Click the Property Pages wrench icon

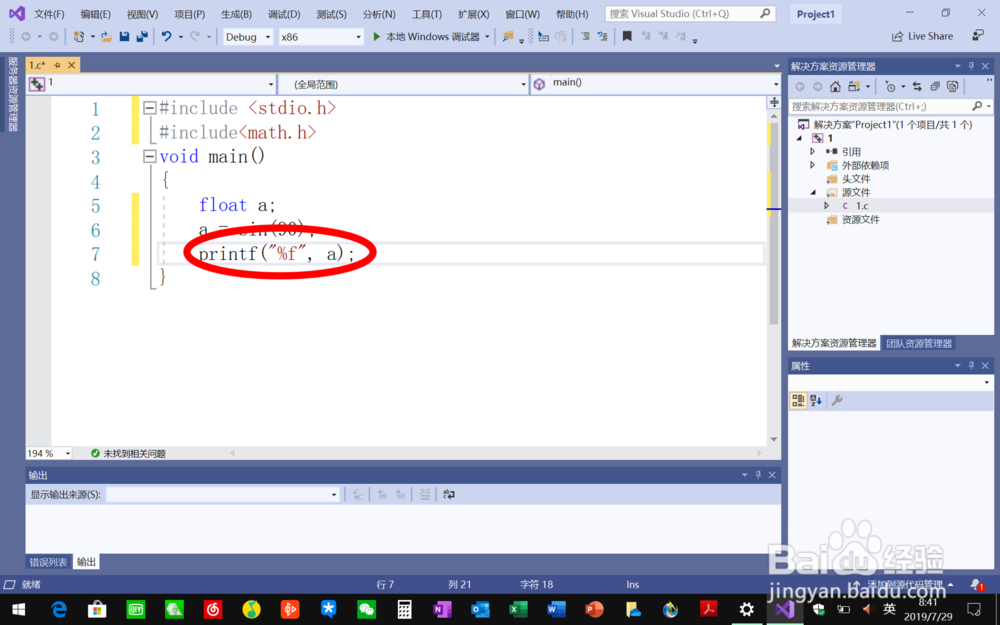click(x=837, y=401)
